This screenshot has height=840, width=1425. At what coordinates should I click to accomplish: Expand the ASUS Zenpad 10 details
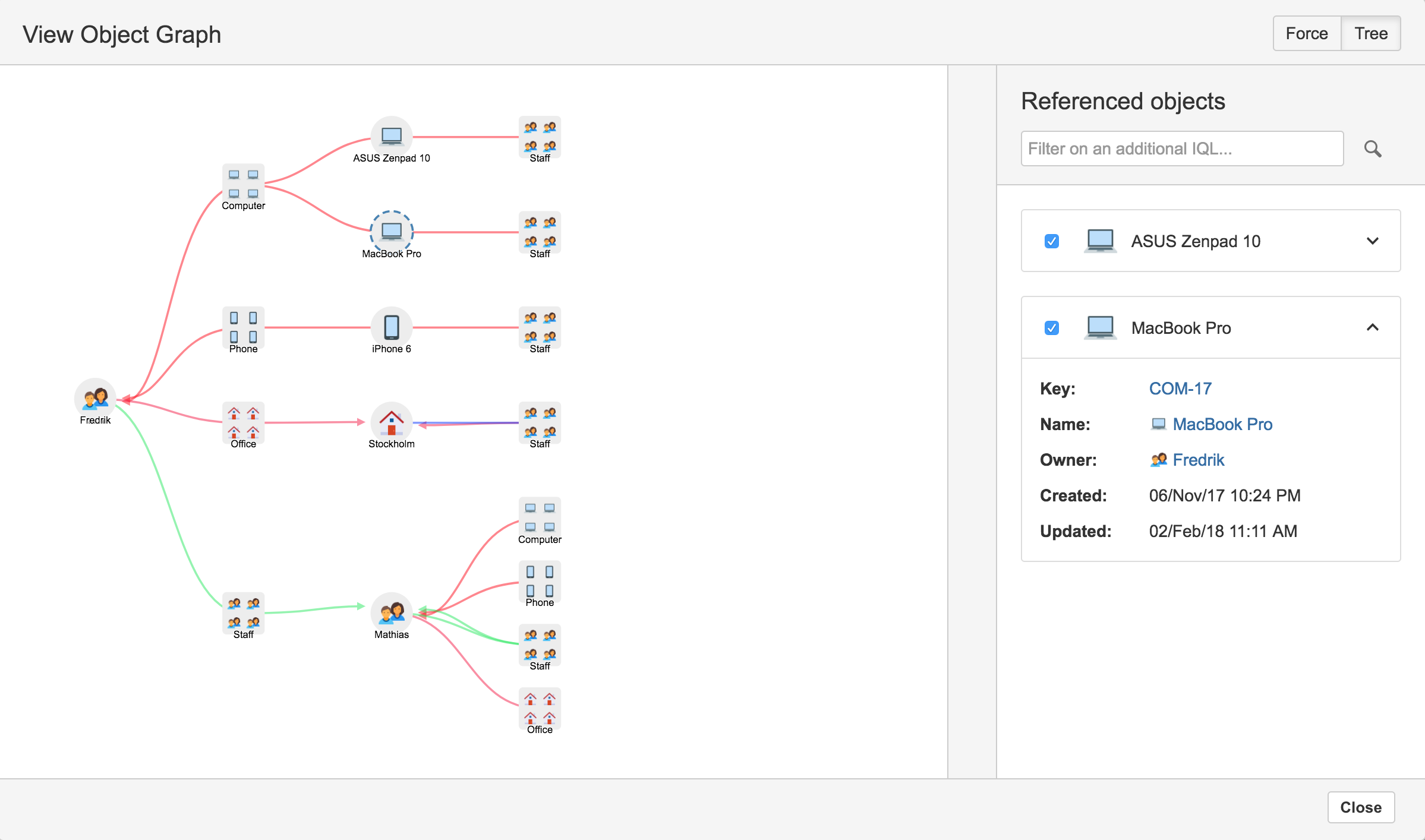(1372, 241)
